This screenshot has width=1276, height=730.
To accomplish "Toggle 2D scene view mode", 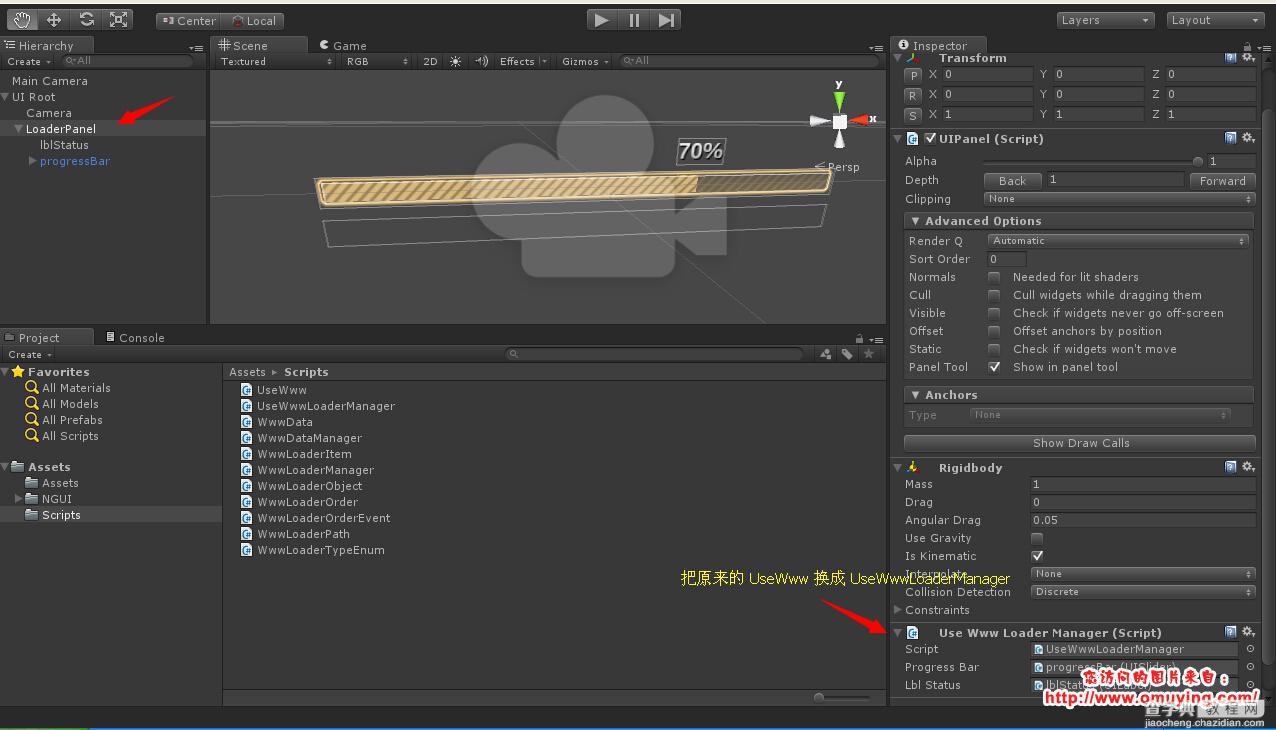I will pyautogui.click(x=430, y=61).
